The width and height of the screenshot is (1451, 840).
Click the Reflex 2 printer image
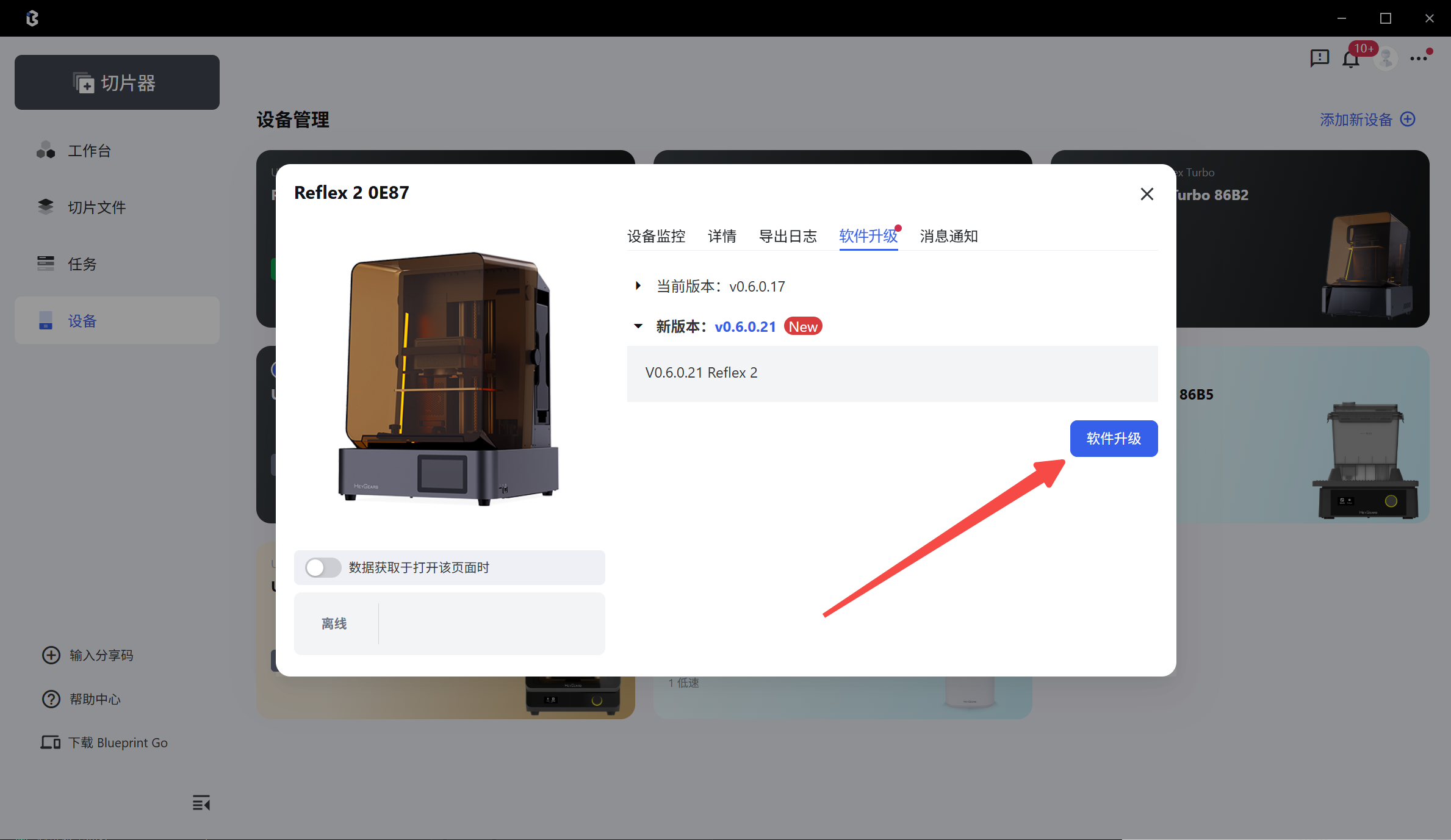click(x=449, y=378)
